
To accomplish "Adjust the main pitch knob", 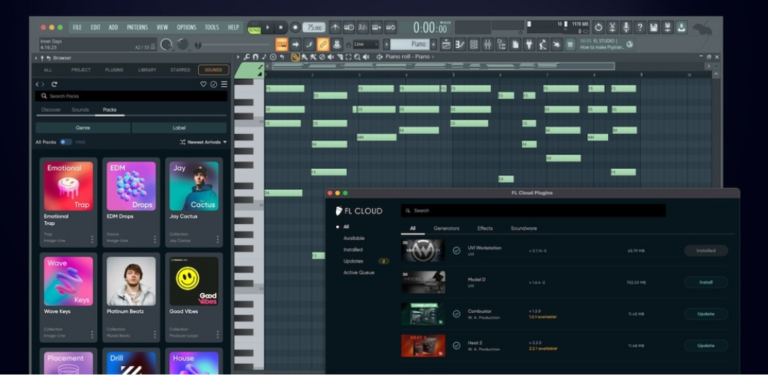I will (183, 45).
